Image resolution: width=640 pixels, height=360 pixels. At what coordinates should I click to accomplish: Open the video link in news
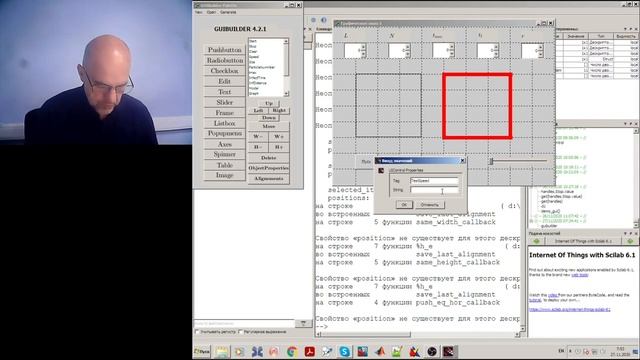coord(553,295)
